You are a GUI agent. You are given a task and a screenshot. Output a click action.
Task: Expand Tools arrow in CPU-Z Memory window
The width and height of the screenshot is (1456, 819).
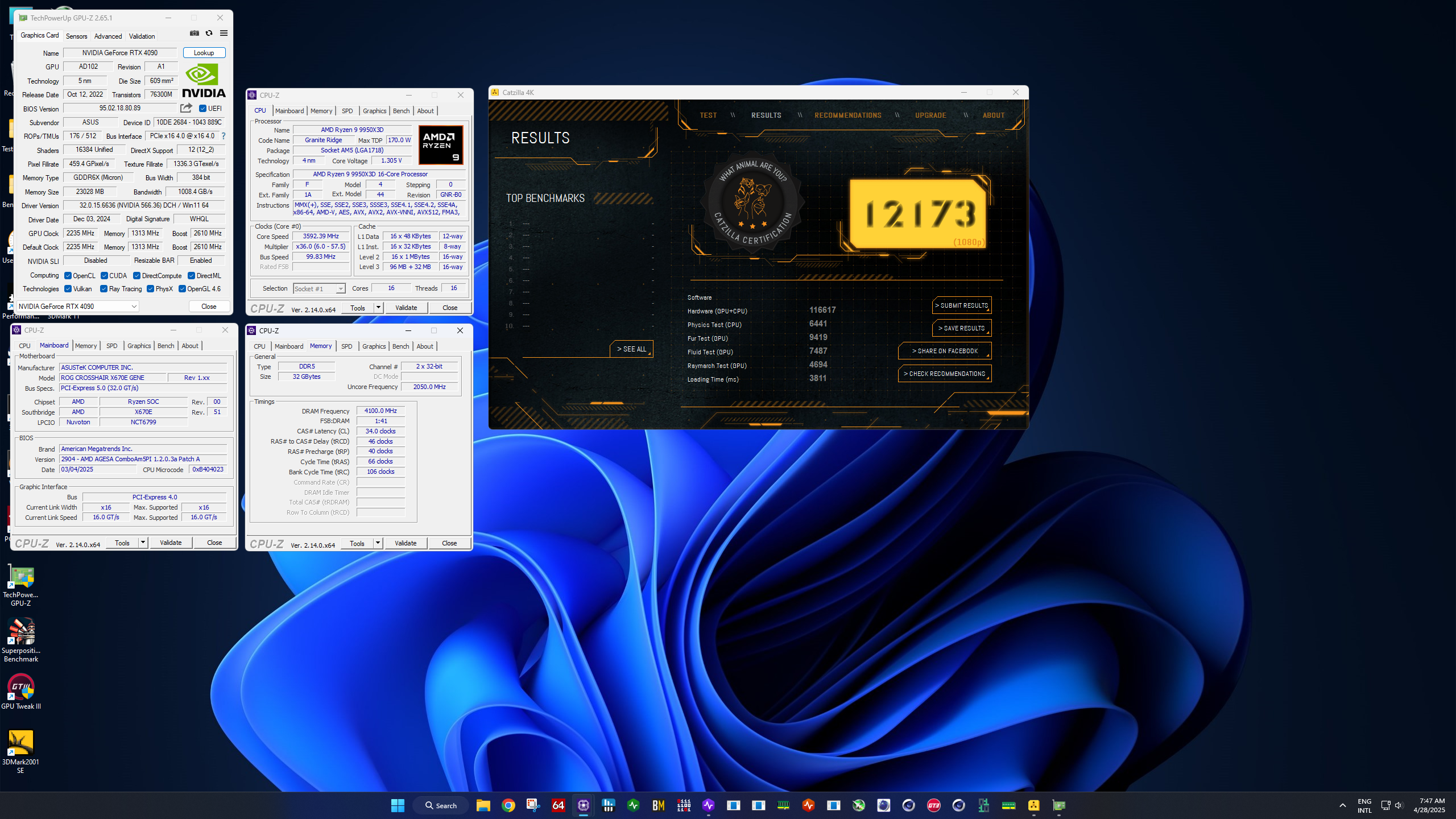coord(377,543)
